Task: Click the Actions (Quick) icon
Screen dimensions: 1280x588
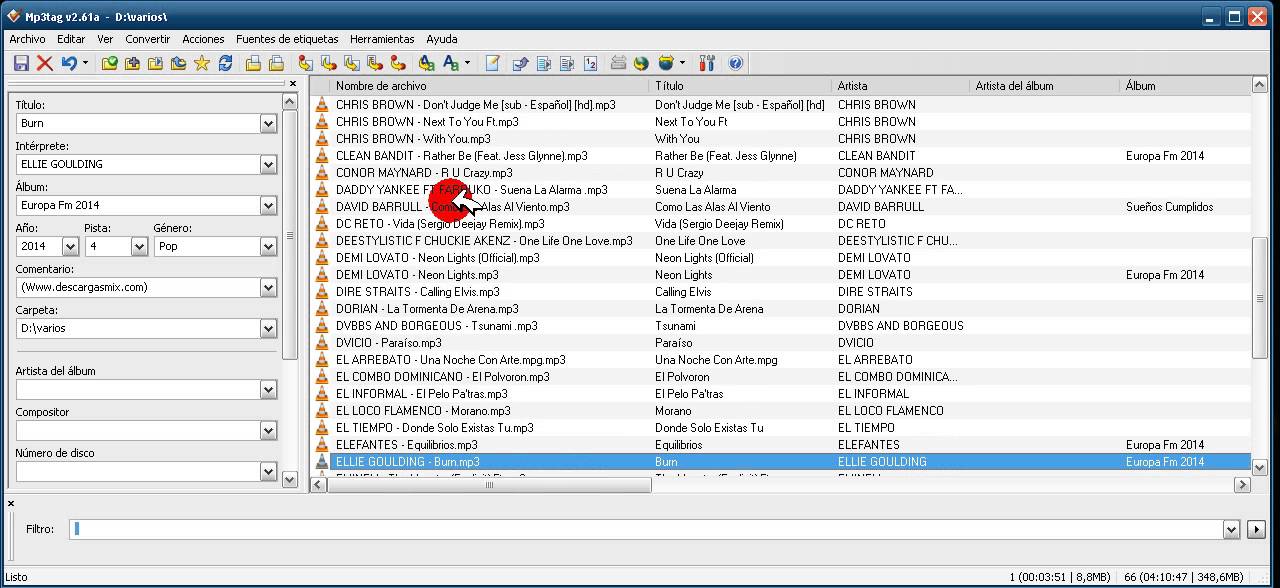Action: (451, 63)
